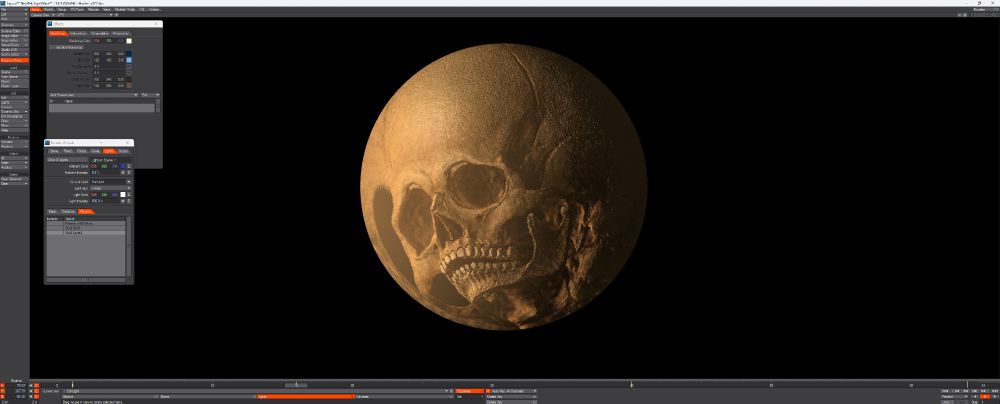Image resolution: width=1000 pixels, height=404 pixels.
Task: Switch to Buffers tab in Render Globals
Action: [x=124, y=151]
